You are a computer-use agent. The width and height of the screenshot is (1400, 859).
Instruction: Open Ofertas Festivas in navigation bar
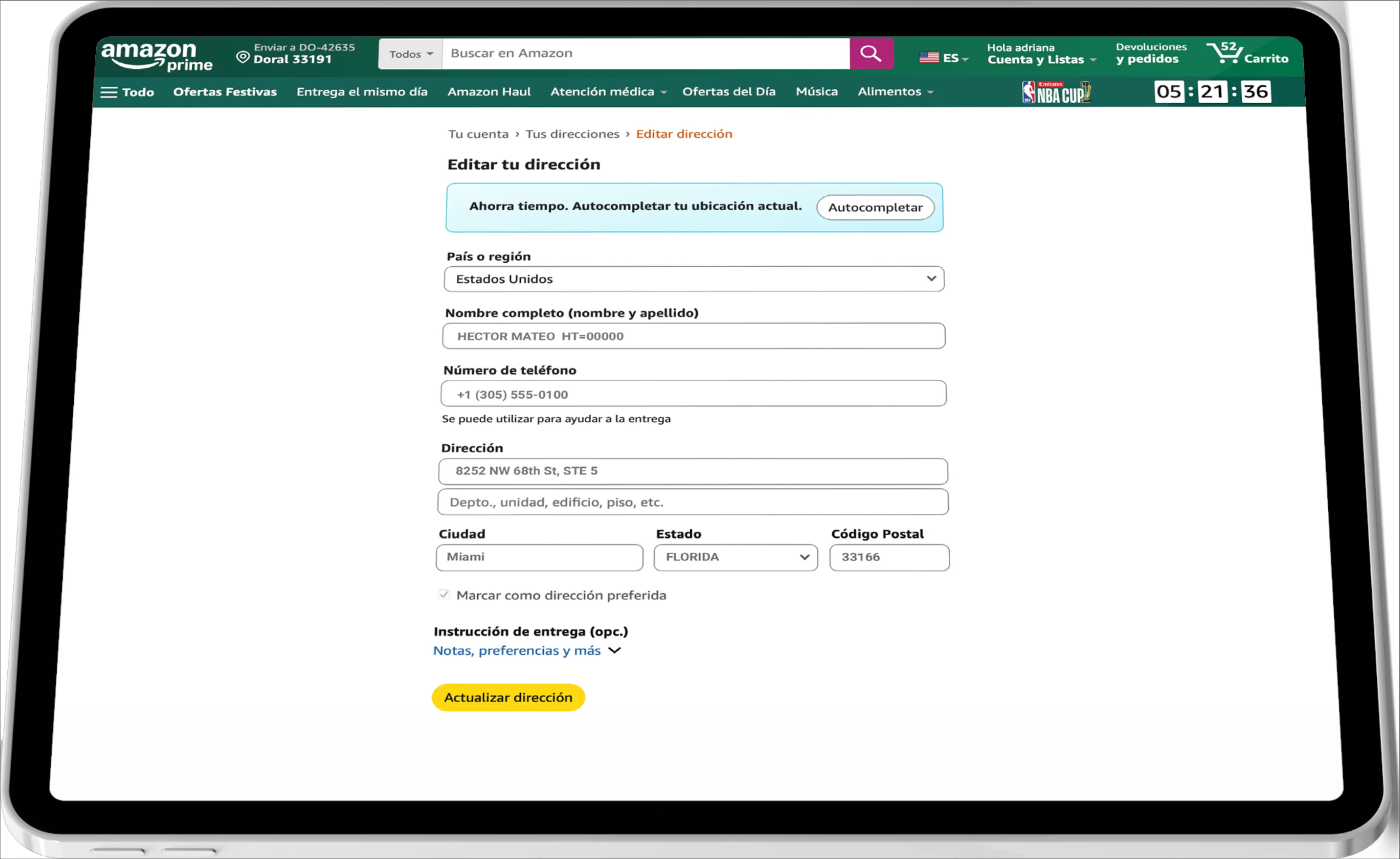coord(224,92)
